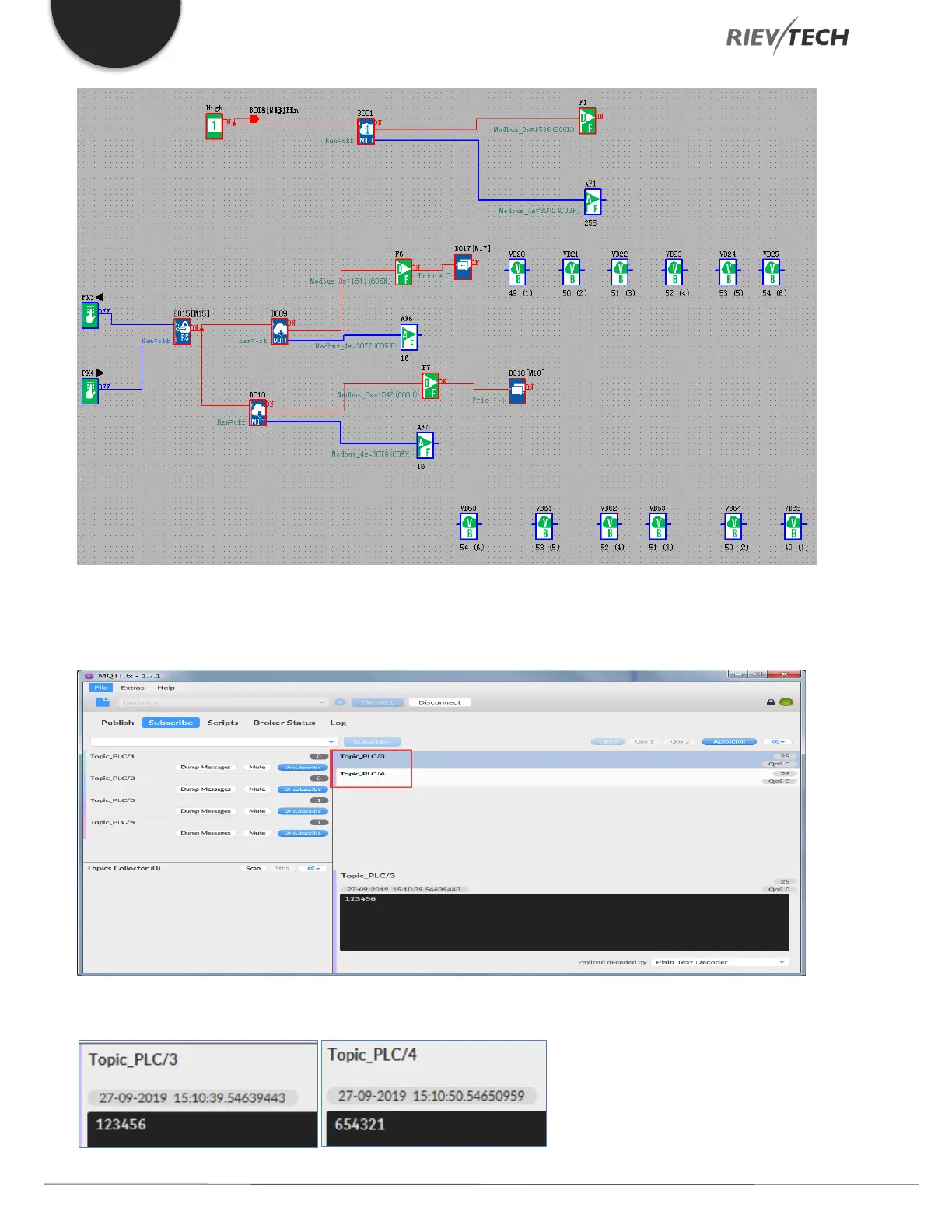Click Dump Messages for Topic_PLC/3
The height and width of the screenshot is (1232, 952).
pos(205,811)
